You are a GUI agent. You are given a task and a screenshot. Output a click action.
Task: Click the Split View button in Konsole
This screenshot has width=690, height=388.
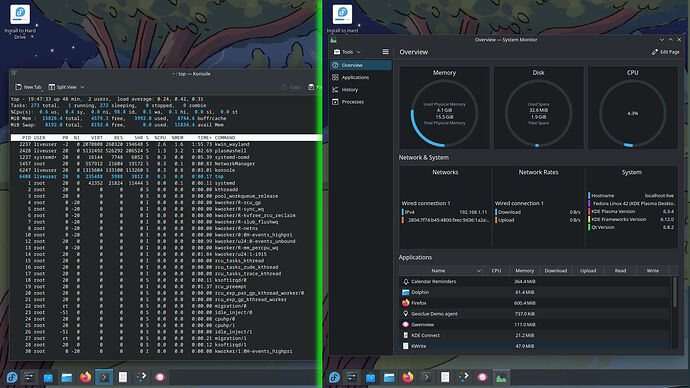62,87
